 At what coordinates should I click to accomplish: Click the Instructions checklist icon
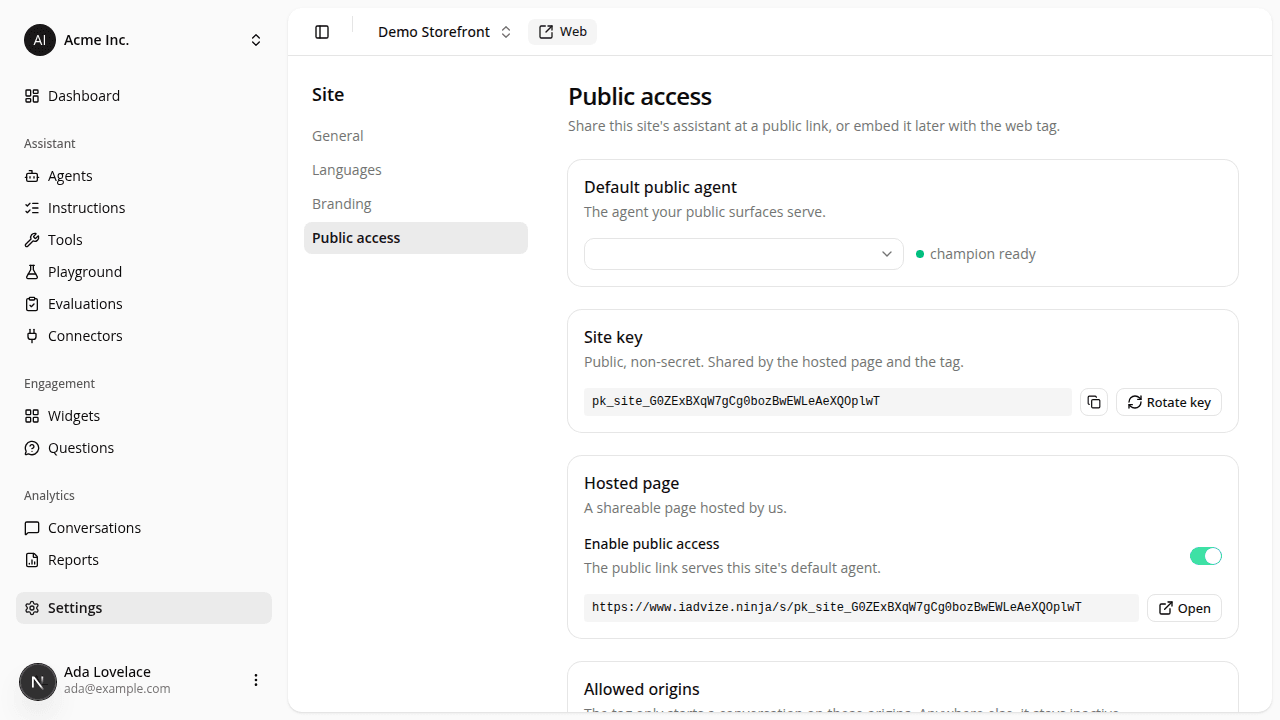[32, 208]
